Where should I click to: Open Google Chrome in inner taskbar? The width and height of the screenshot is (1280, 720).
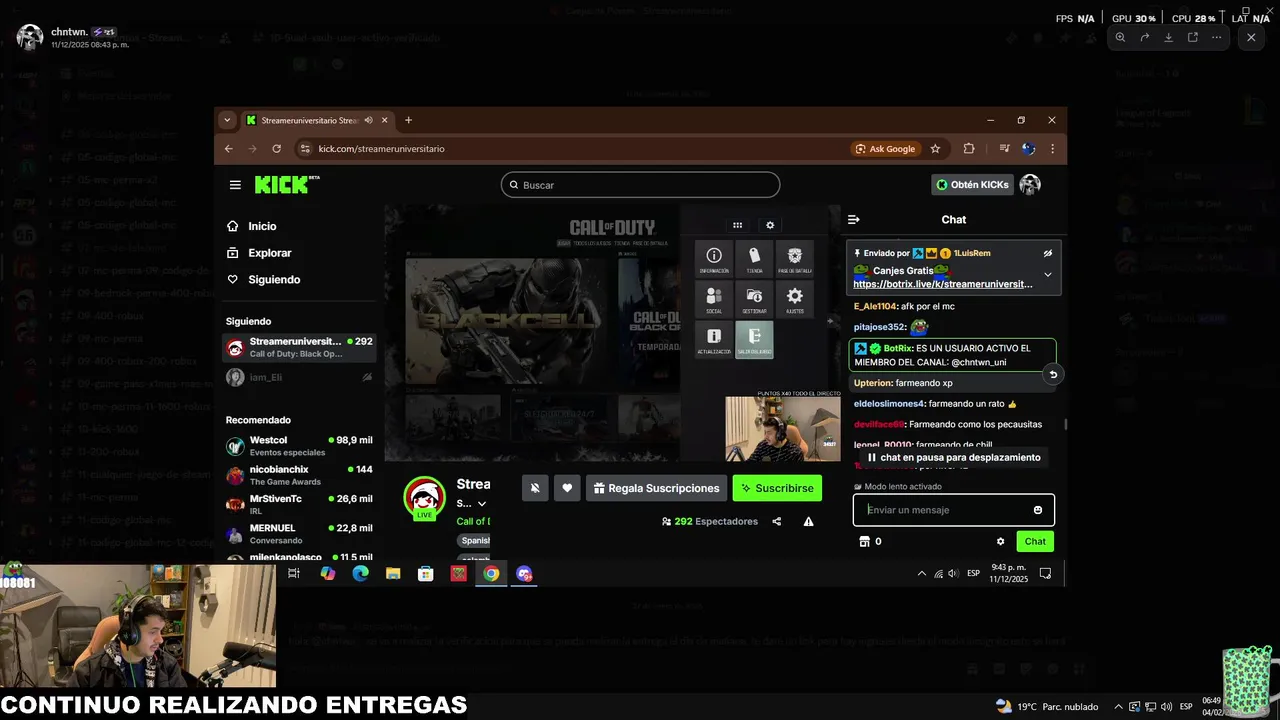click(491, 573)
